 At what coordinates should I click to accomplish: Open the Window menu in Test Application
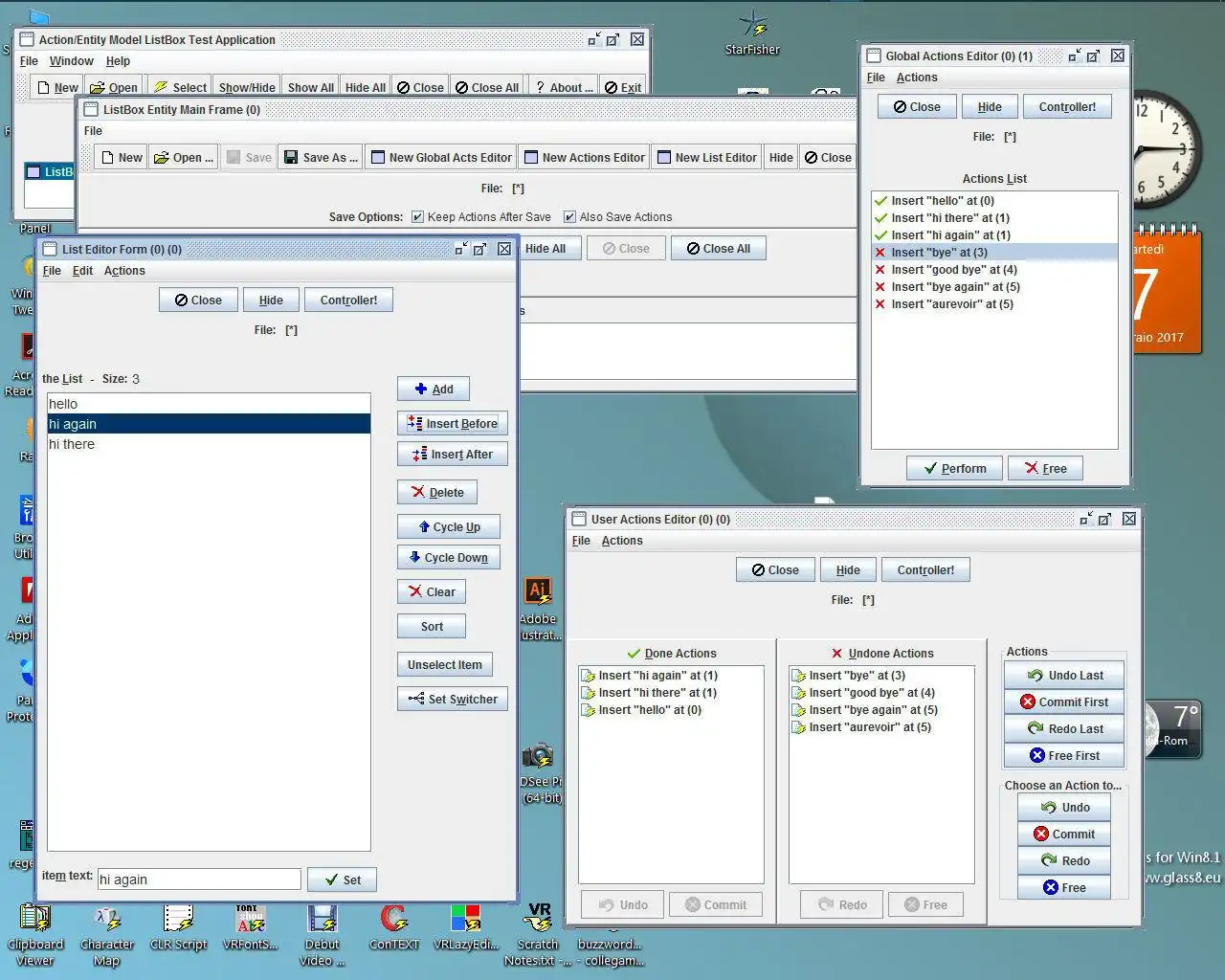click(x=72, y=61)
